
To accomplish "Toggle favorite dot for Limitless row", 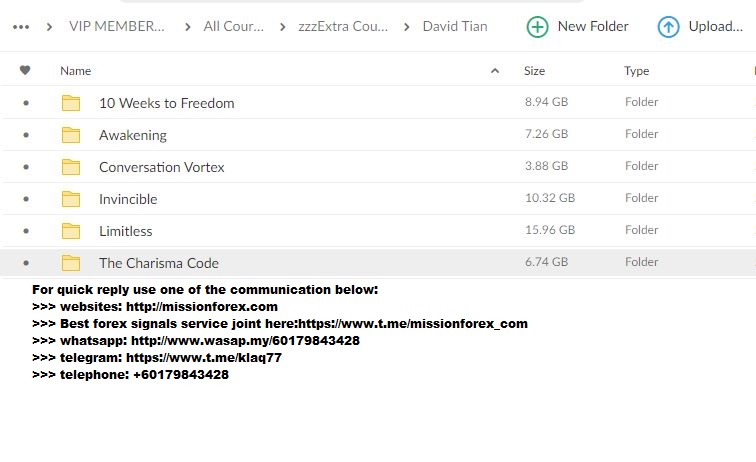I will pos(26,231).
